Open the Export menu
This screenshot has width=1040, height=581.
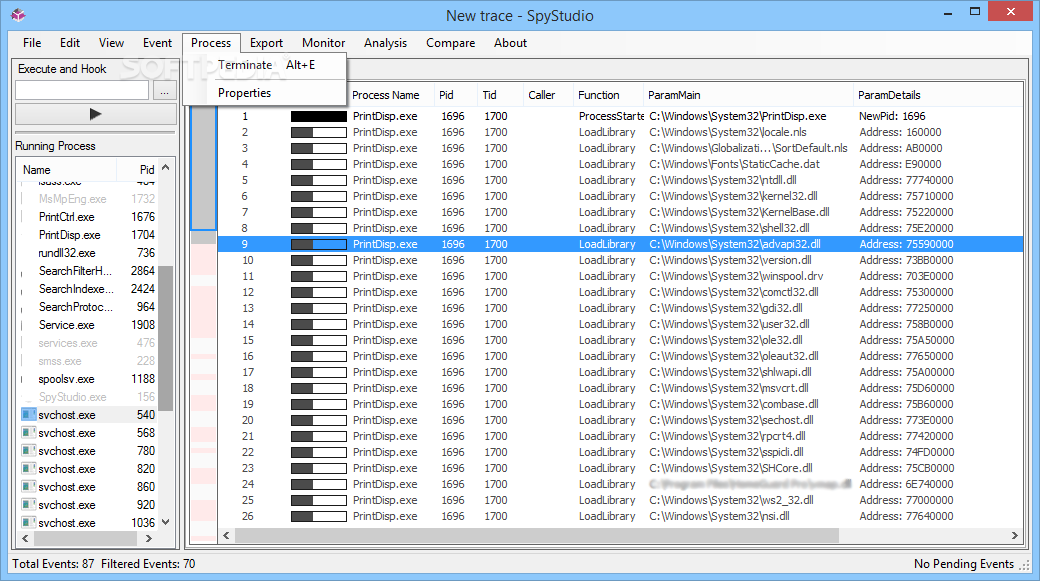[x=266, y=42]
